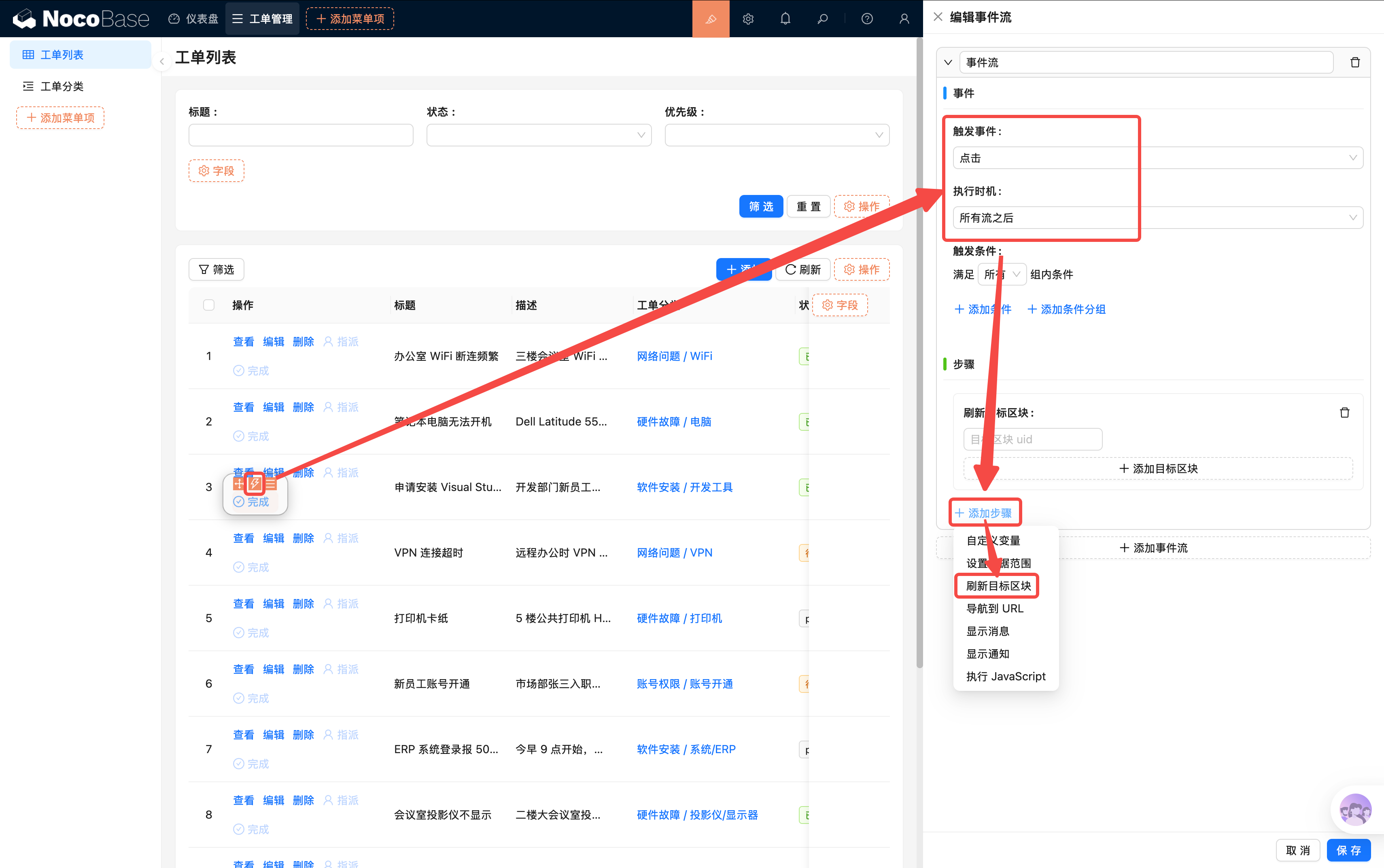Delete the event flow with trash icon
Image resolution: width=1384 pixels, height=868 pixels.
(x=1355, y=63)
